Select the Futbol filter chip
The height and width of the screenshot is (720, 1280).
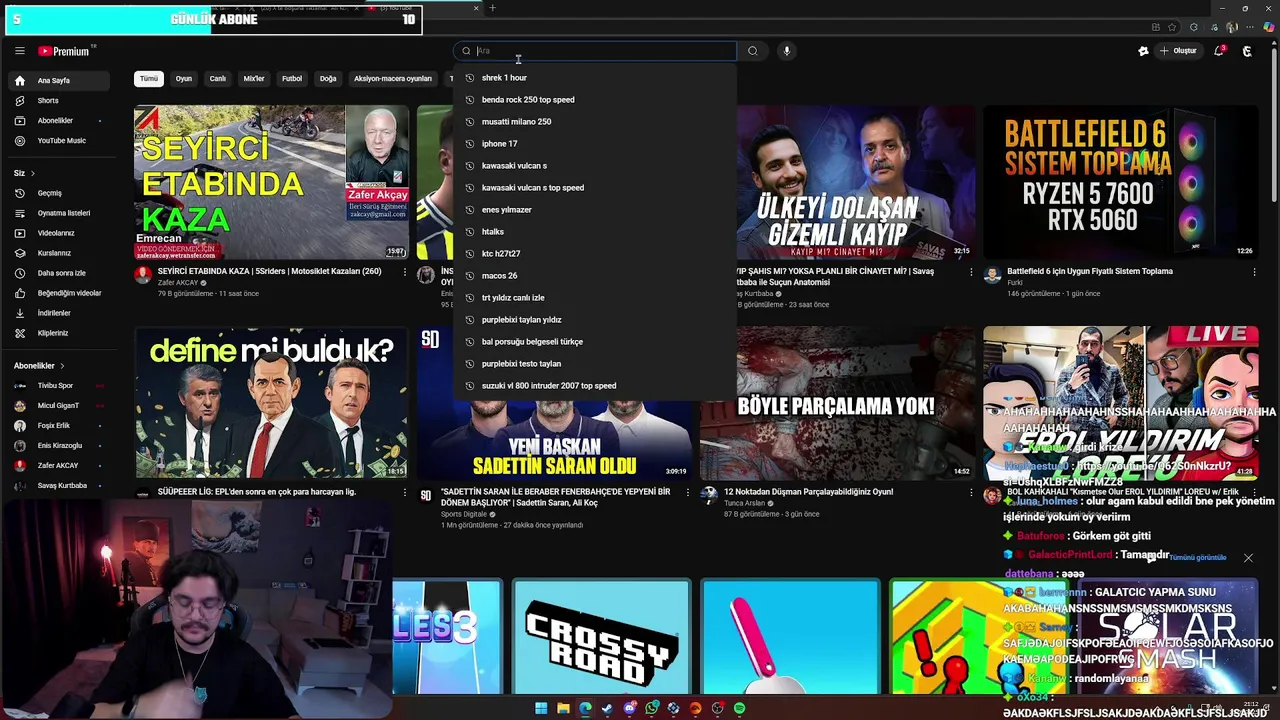pos(292,78)
